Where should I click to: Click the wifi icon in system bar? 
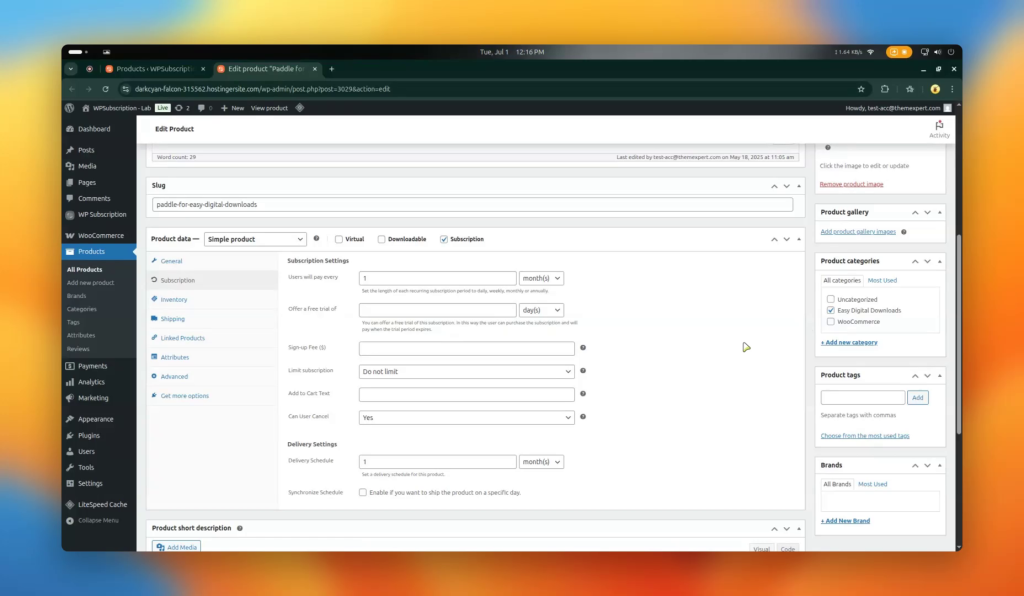tap(871, 52)
